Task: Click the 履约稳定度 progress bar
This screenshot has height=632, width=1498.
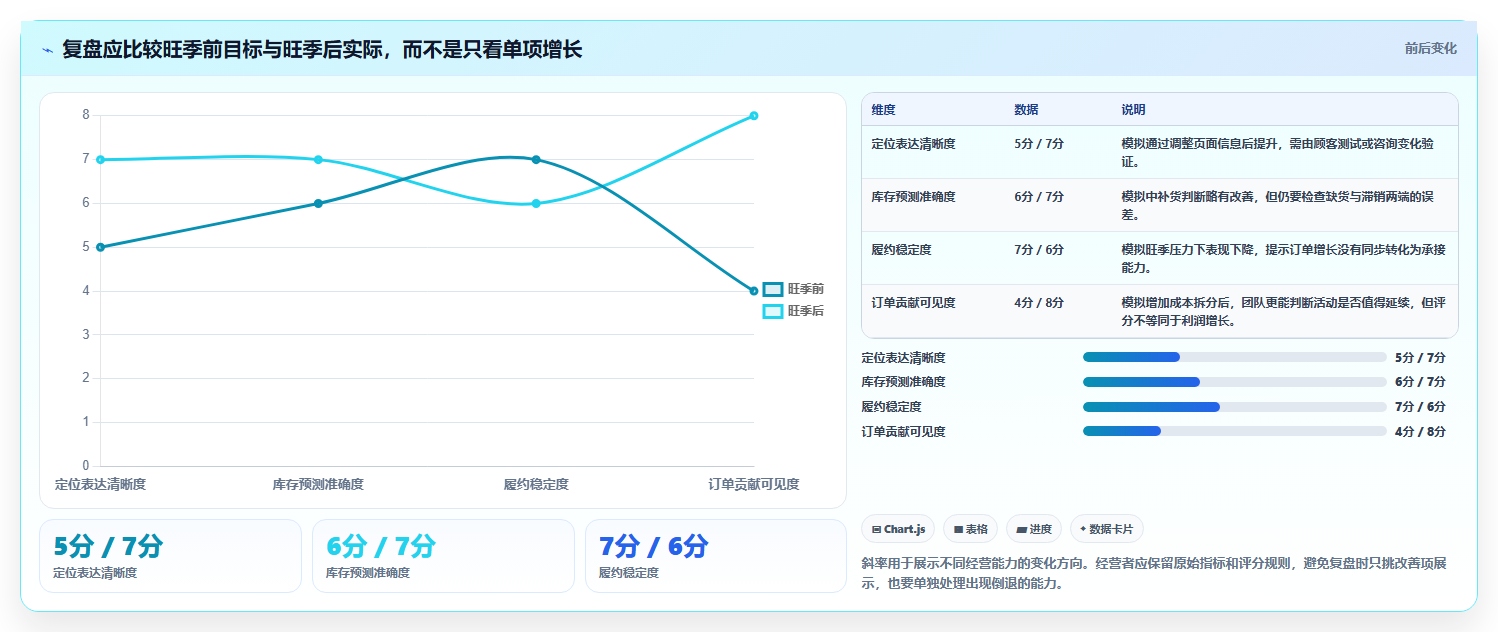Action: click(x=1235, y=407)
